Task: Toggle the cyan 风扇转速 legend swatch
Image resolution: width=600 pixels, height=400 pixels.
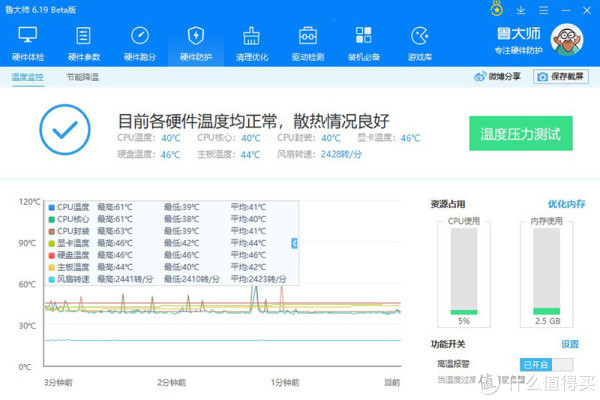Action: (52, 279)
